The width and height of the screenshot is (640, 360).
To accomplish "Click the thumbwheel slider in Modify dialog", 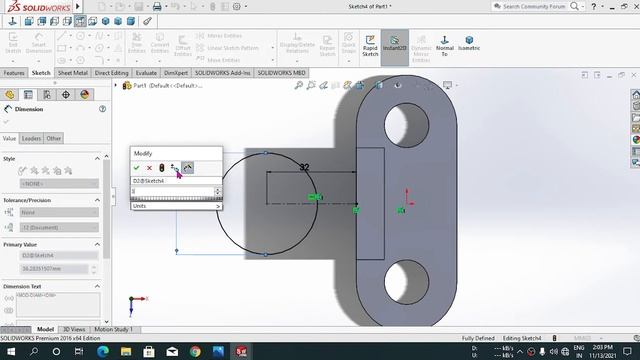I will click(x=176, y=198).
